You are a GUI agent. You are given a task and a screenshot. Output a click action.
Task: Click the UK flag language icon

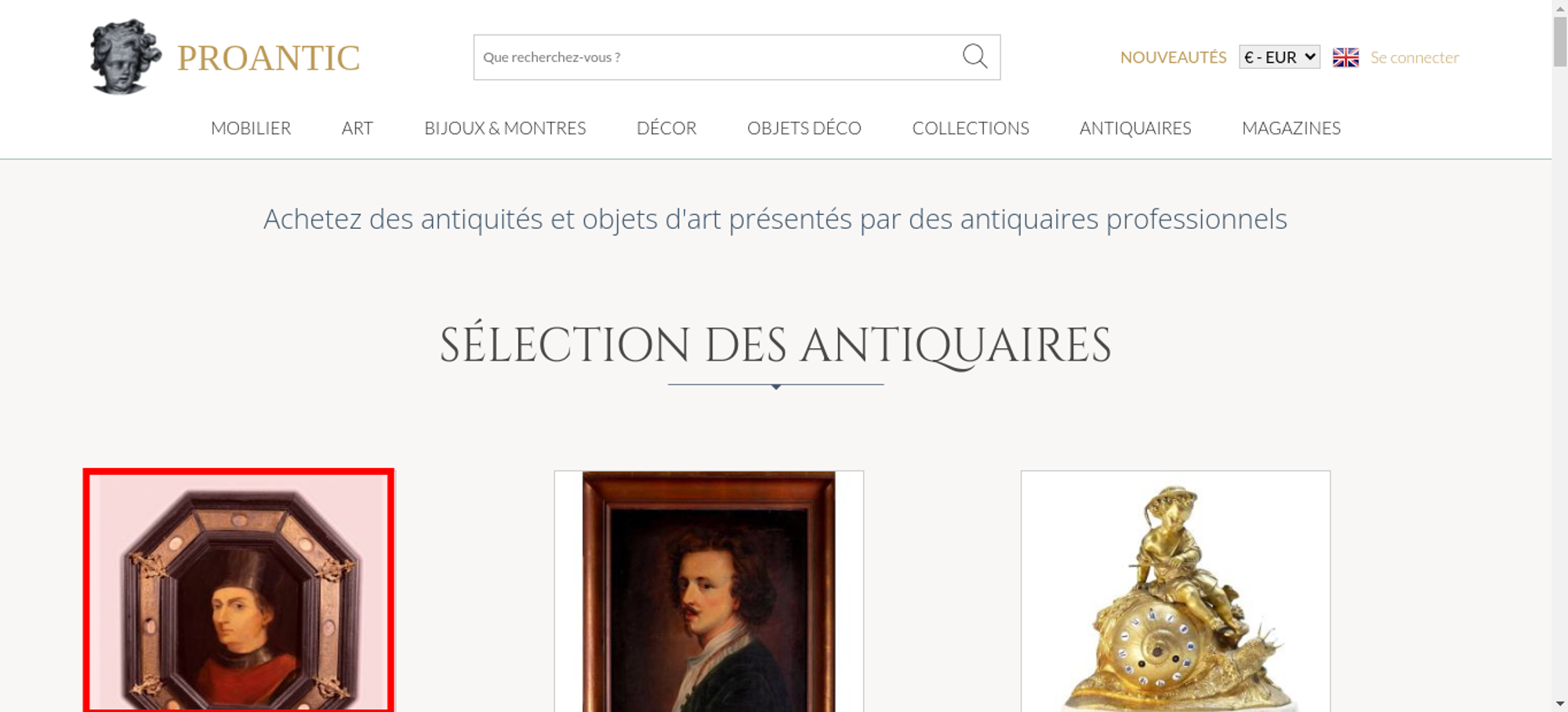(1345, 57)
